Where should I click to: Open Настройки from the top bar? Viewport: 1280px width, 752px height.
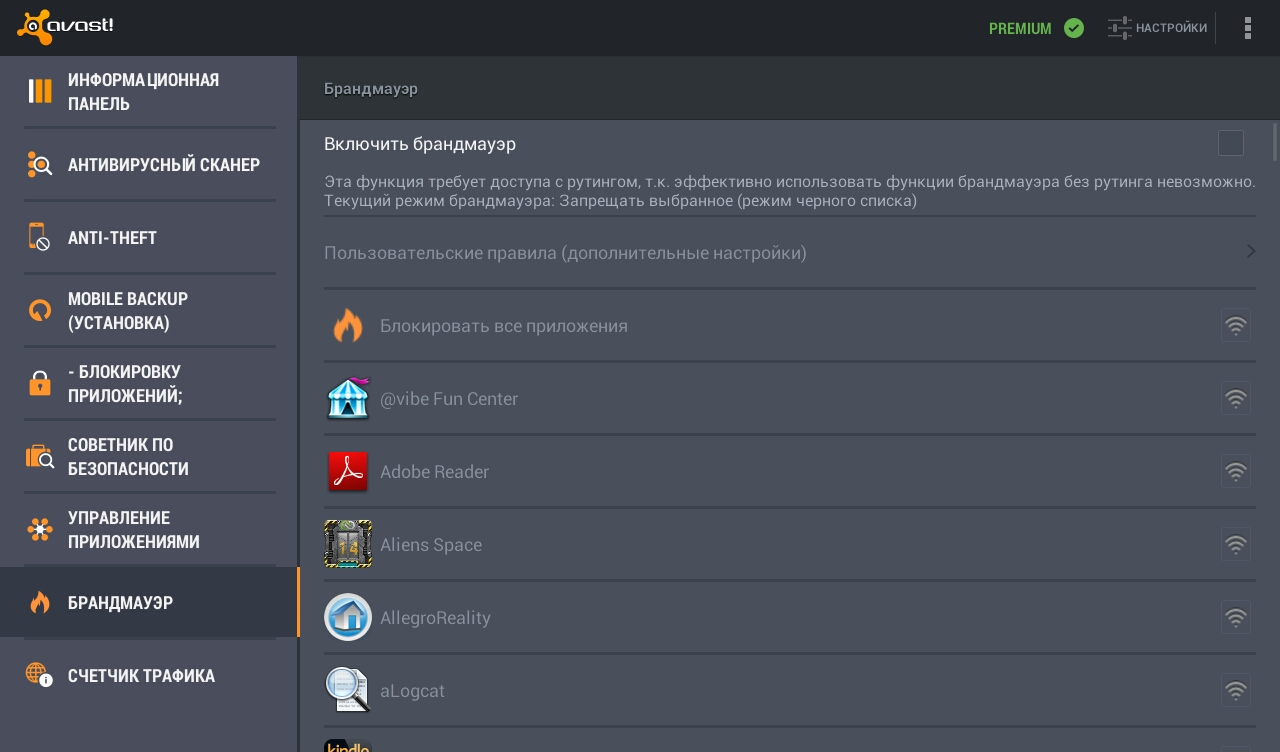pos(1157,28)
